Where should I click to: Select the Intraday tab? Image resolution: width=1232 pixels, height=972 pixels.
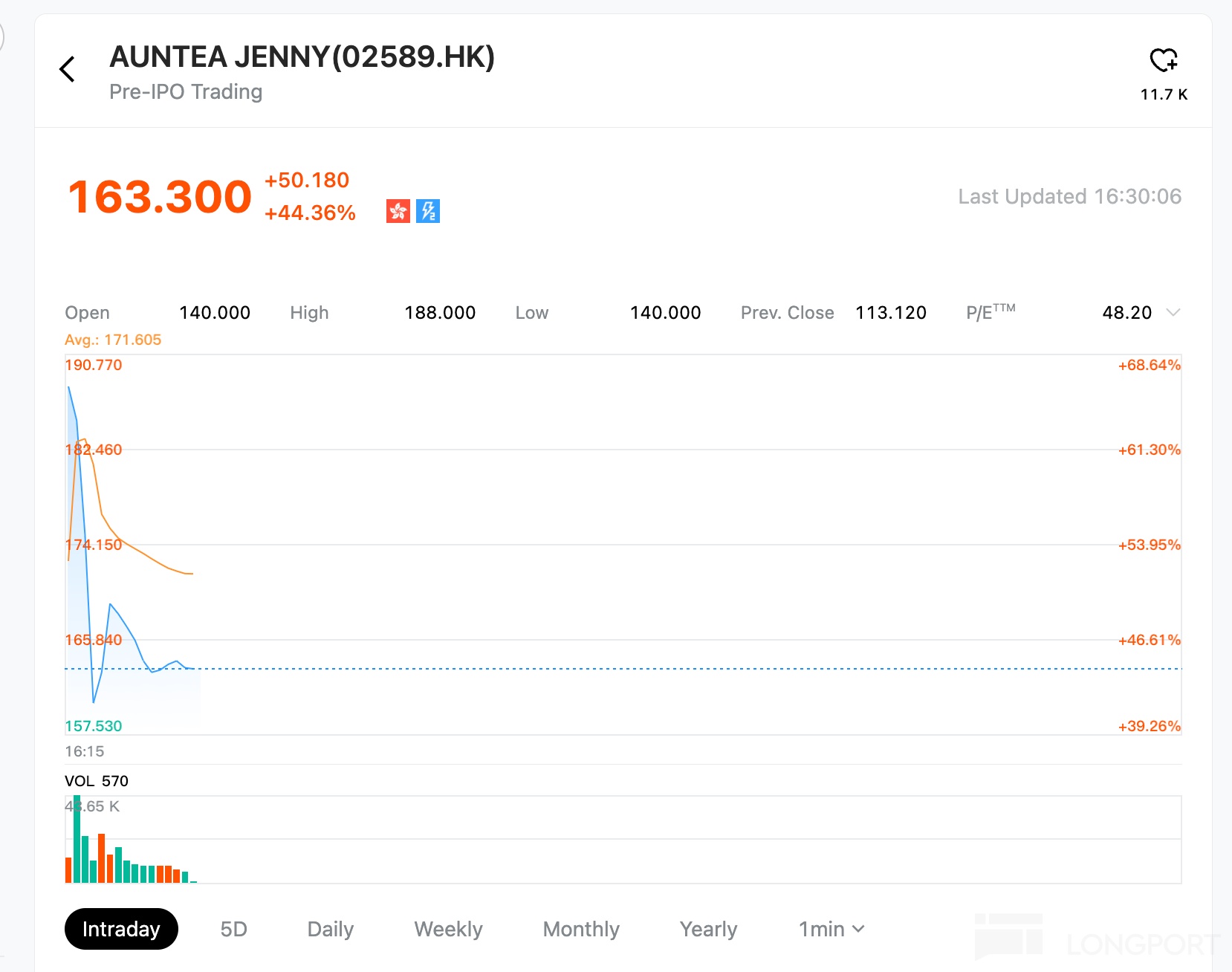[121, 929]
